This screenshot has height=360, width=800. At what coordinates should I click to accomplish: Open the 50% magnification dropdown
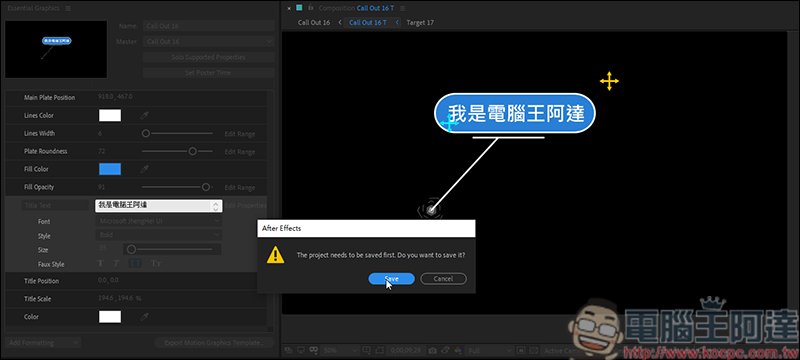click(x=339, y=350)
